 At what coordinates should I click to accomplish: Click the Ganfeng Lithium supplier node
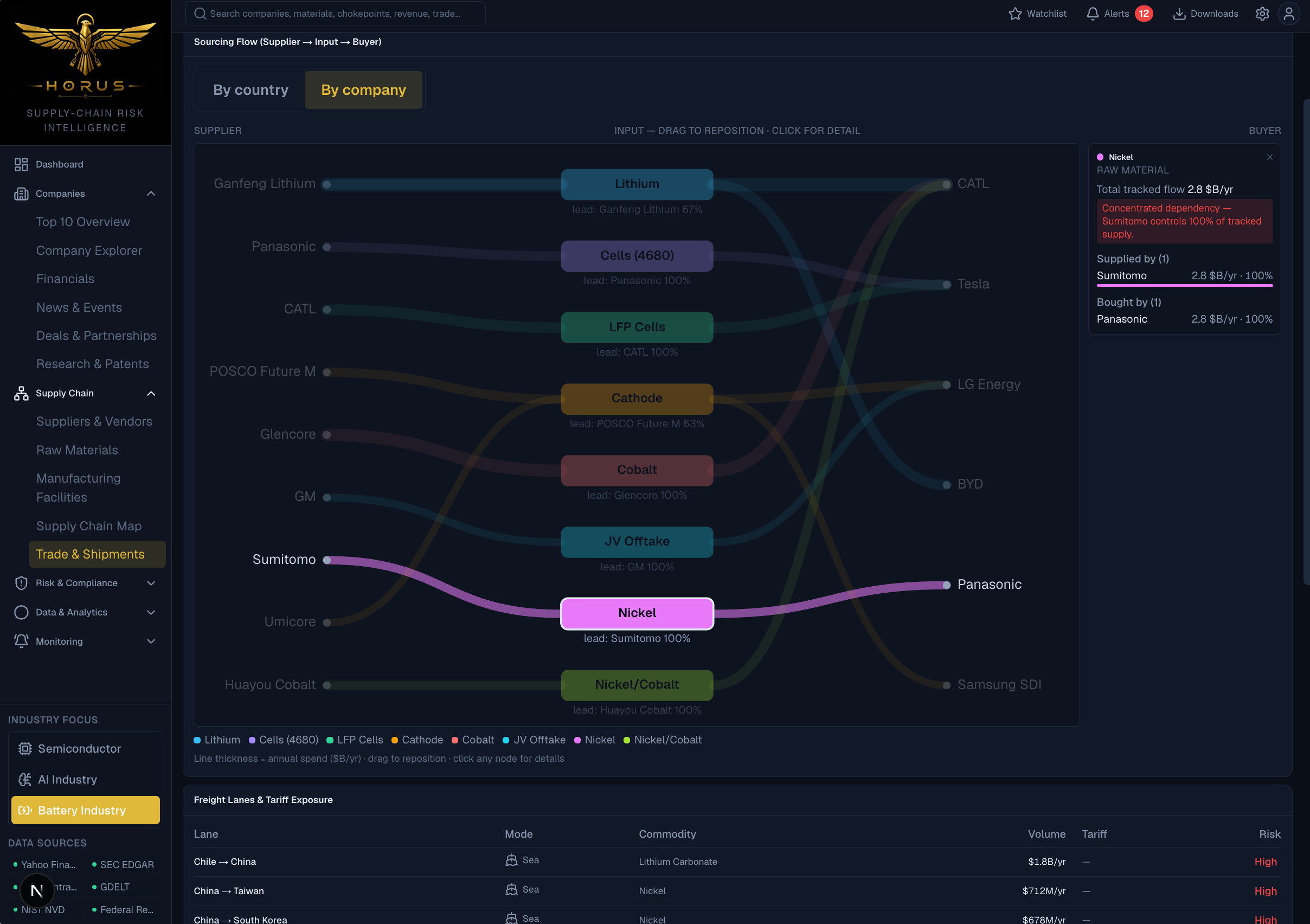(327, 184)
